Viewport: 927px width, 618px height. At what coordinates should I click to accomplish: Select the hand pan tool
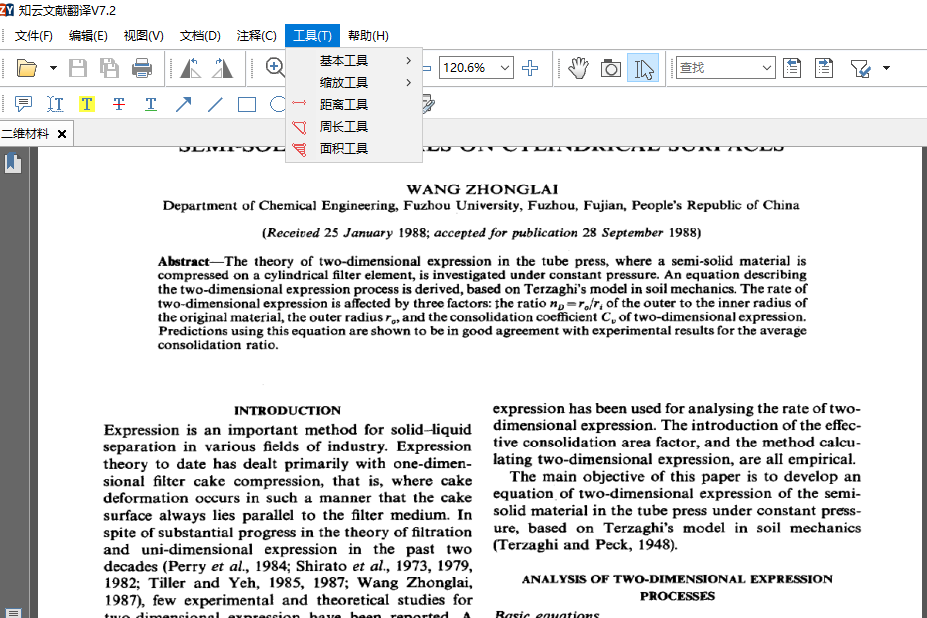coord(579,68)
